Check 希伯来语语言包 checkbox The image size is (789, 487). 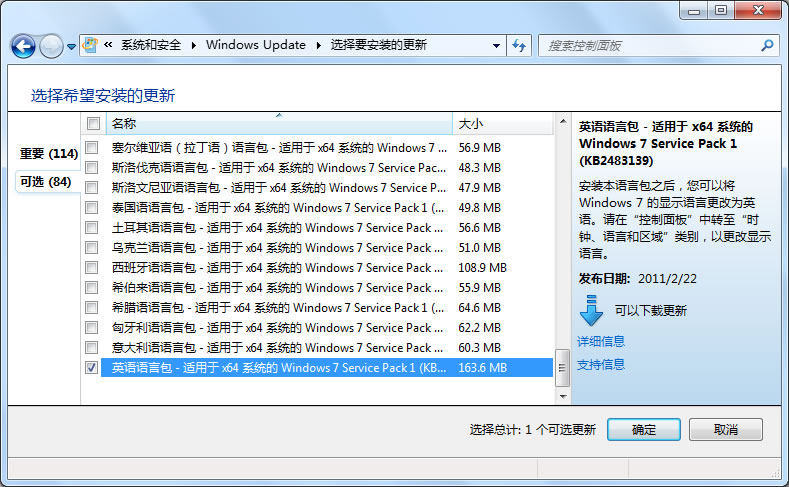pyautogui.click(x=92, y=287)
